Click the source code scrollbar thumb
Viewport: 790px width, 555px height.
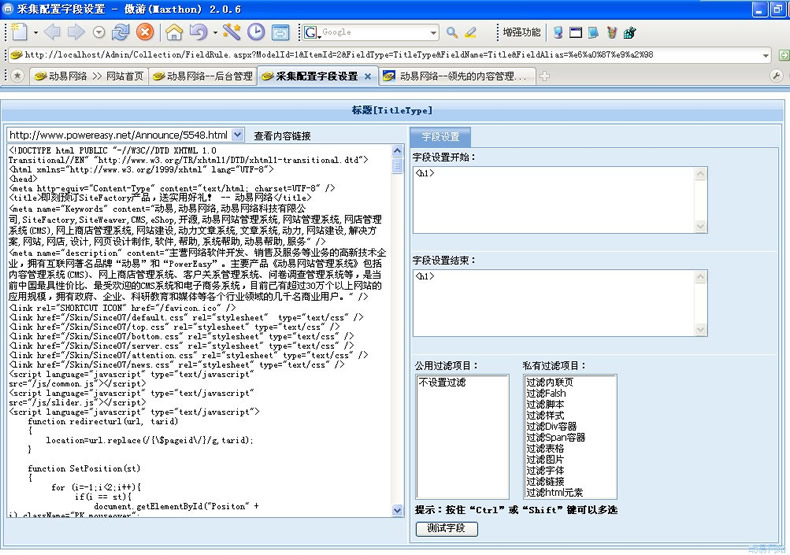coord(397,166)
